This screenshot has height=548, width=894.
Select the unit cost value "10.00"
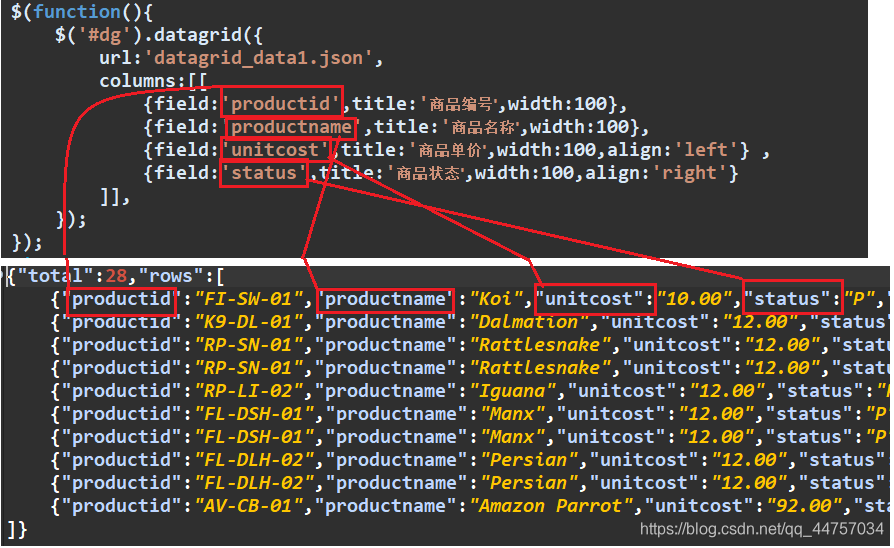click(694, 299)
